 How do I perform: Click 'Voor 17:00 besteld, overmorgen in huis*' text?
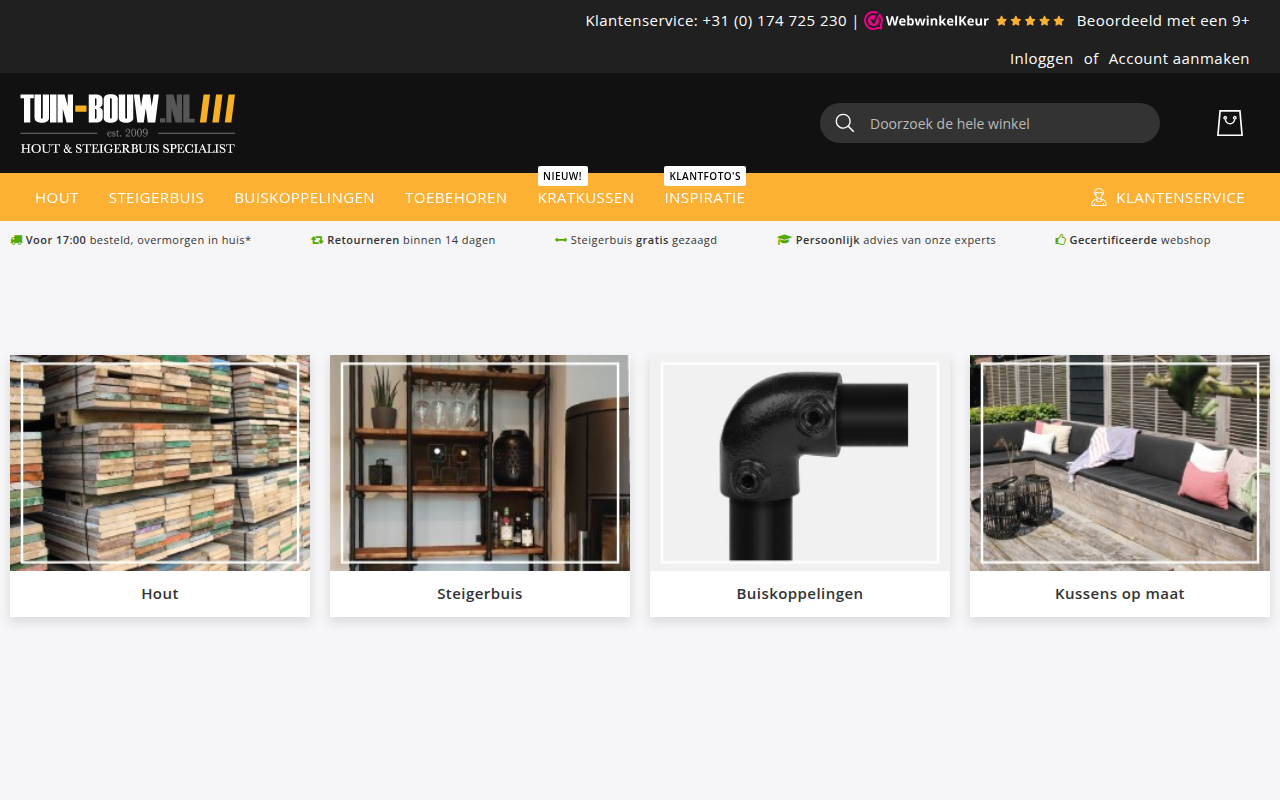point(138,240)
